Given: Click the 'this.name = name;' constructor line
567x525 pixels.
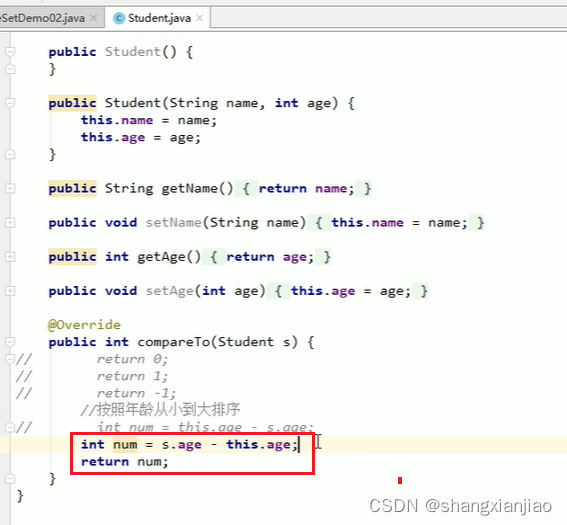Looking at the screenshot, I should [149, 120].
